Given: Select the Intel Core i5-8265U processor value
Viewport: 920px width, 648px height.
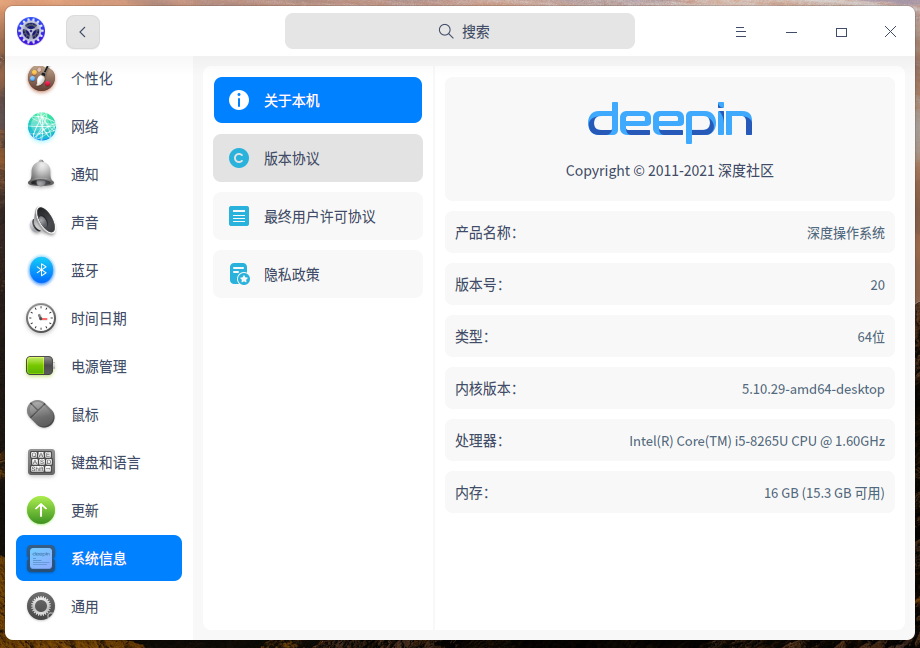Looking at the screenshot, I should [x=757, y=441].
